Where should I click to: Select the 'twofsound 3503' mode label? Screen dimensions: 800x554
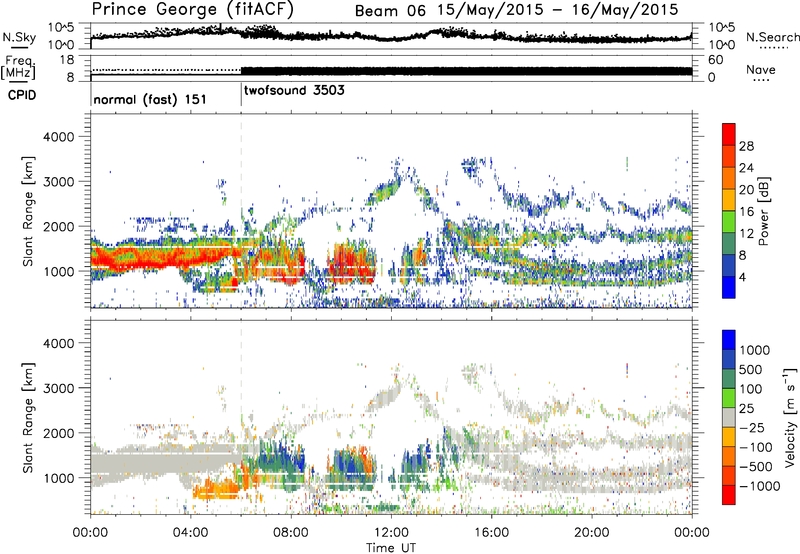(x=294, y=90)
